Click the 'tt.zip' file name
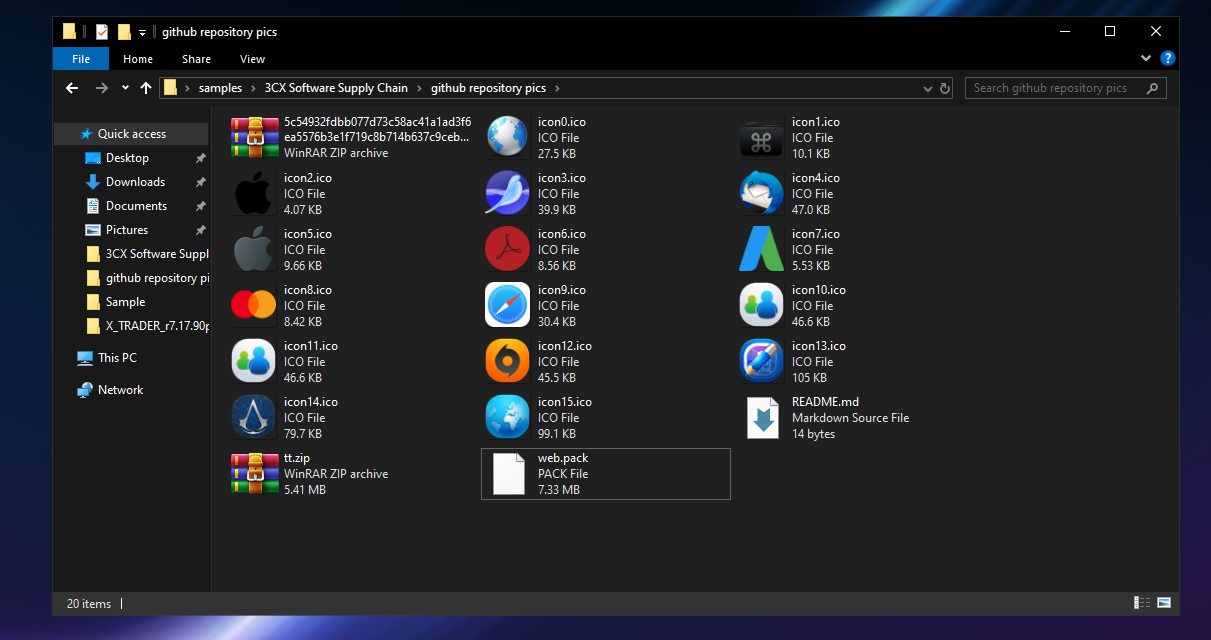 click(x=297, y=458)
